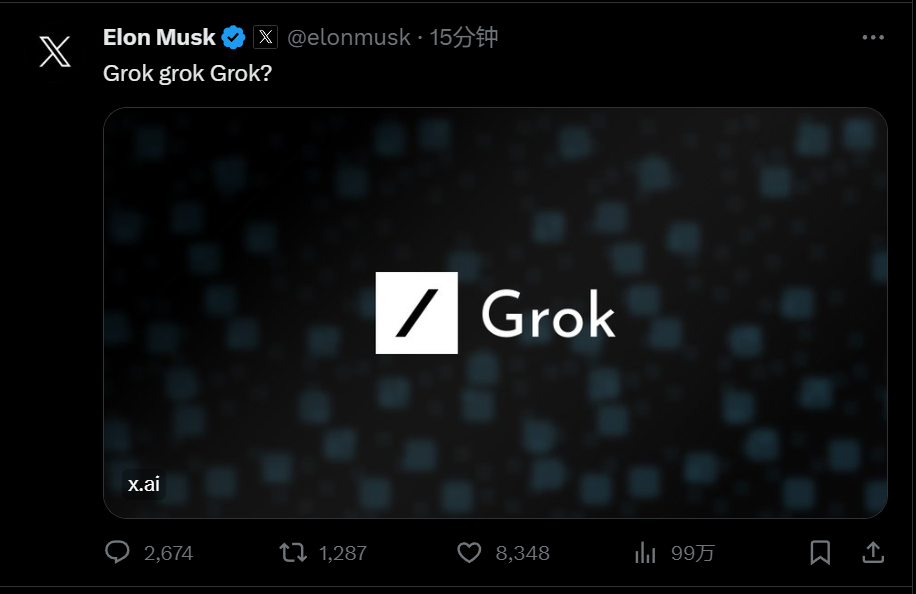Click the blue verified checkmark badge
Screen dimensions: 916x594
point(233,37)
